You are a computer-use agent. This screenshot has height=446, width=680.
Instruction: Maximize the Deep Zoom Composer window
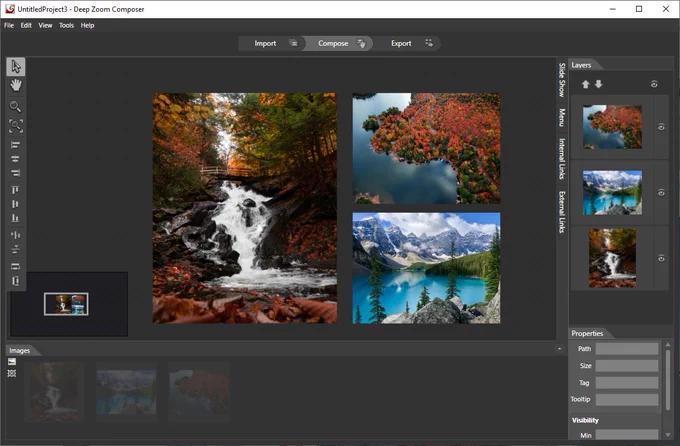coord(639,9)
